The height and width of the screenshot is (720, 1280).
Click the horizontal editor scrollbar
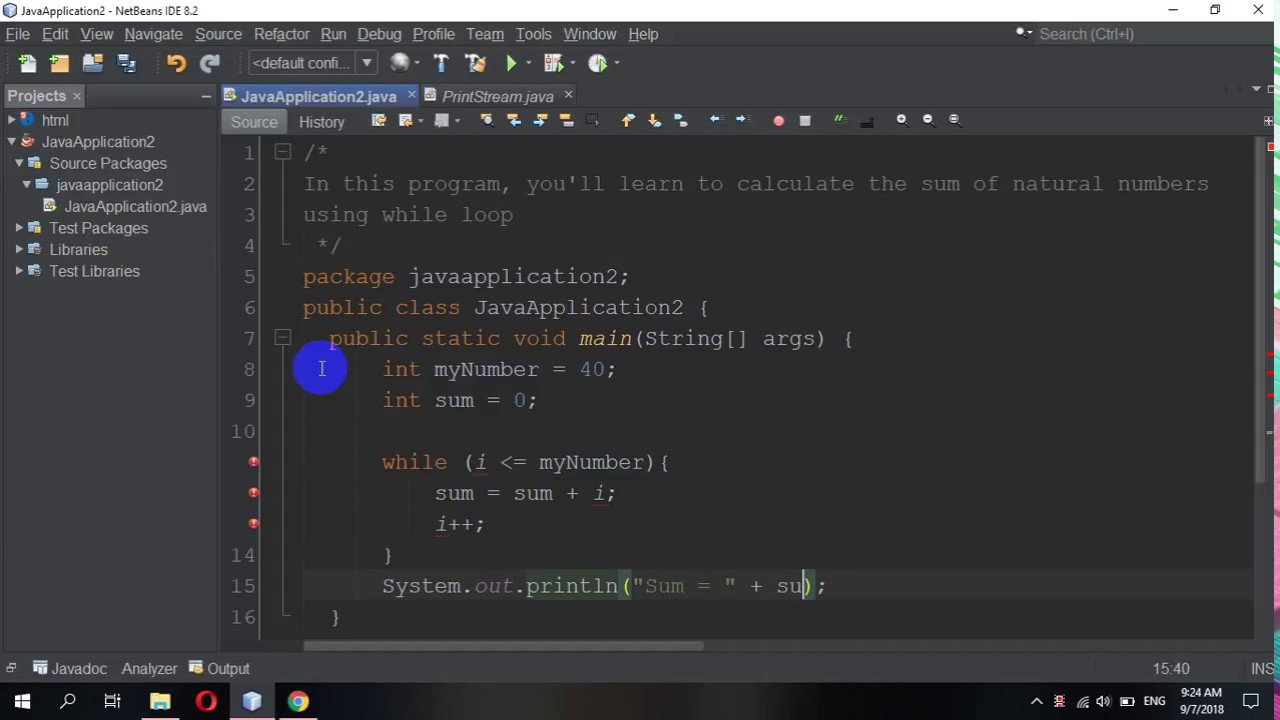point(503,645)
